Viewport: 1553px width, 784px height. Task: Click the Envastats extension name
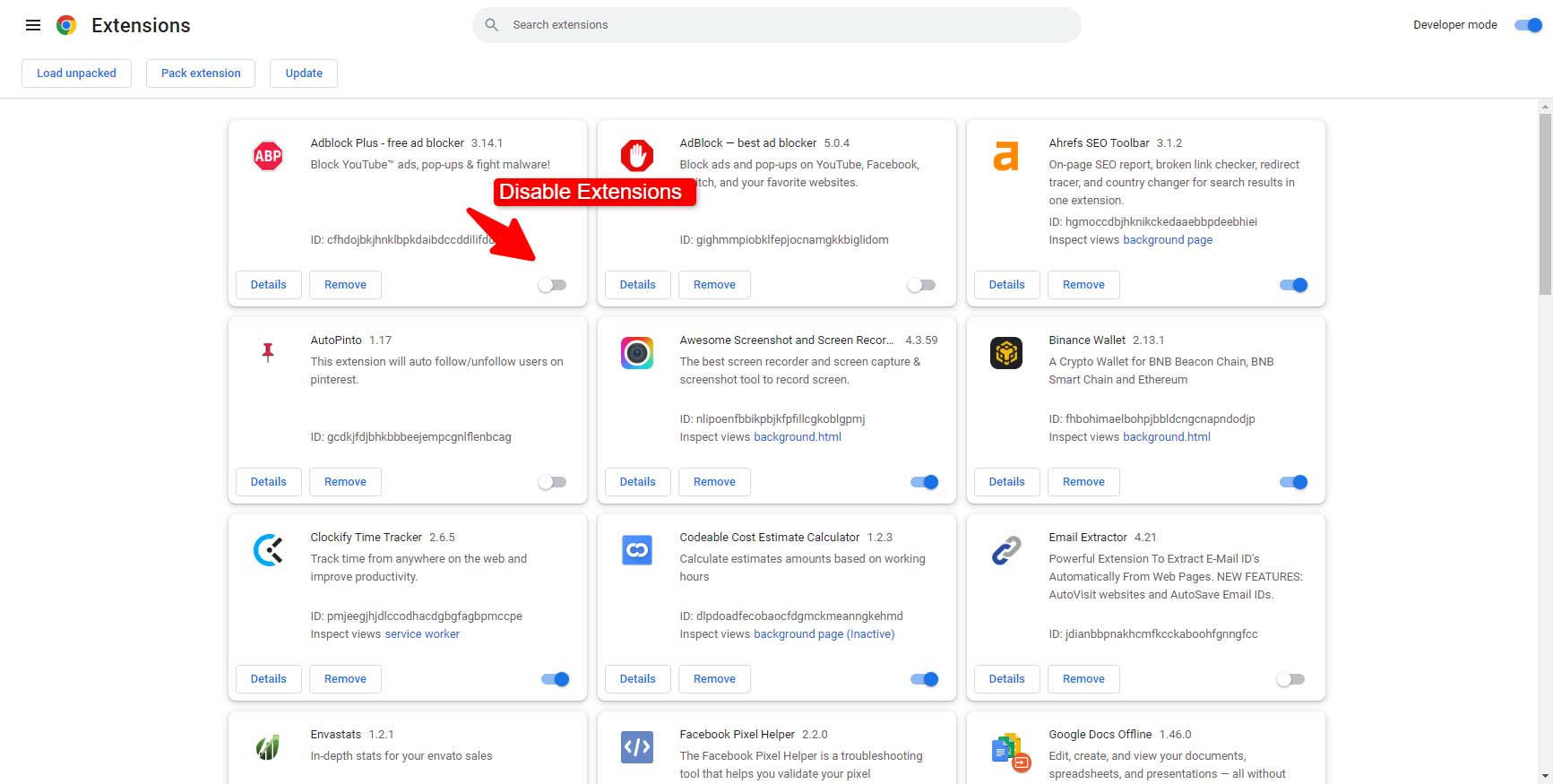[x=336, y=735]
